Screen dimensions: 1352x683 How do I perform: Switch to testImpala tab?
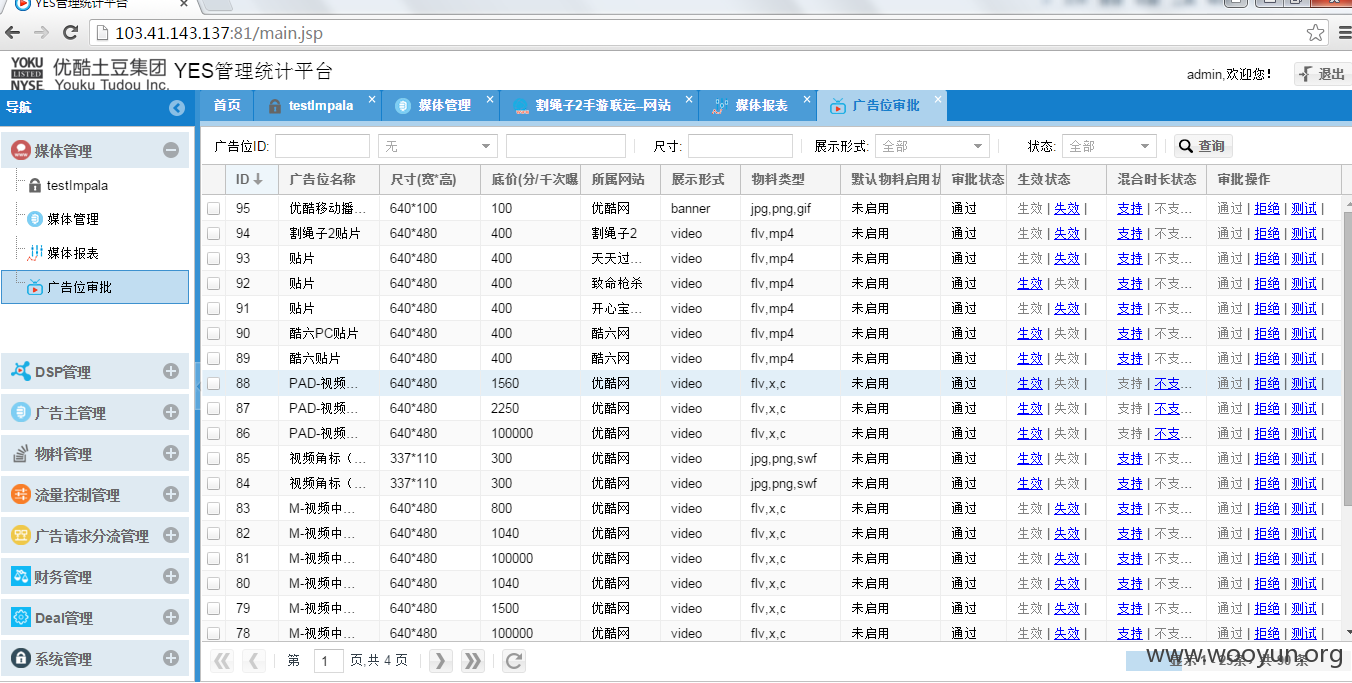tap(320, 106)
